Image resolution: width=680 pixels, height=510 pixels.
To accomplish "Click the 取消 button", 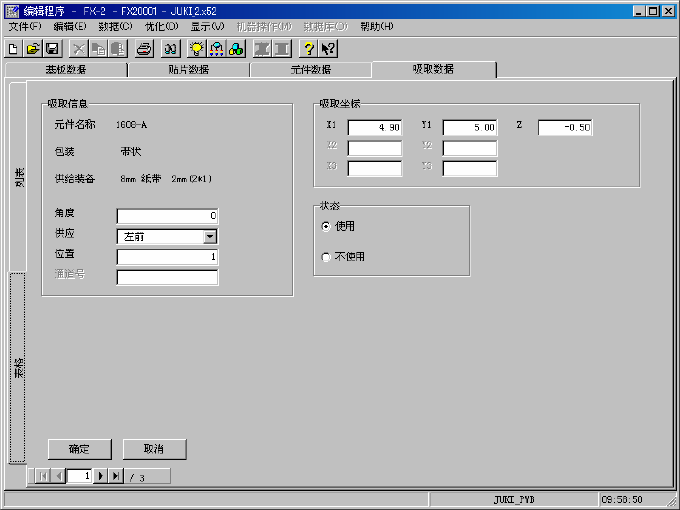I will point(154,449).
